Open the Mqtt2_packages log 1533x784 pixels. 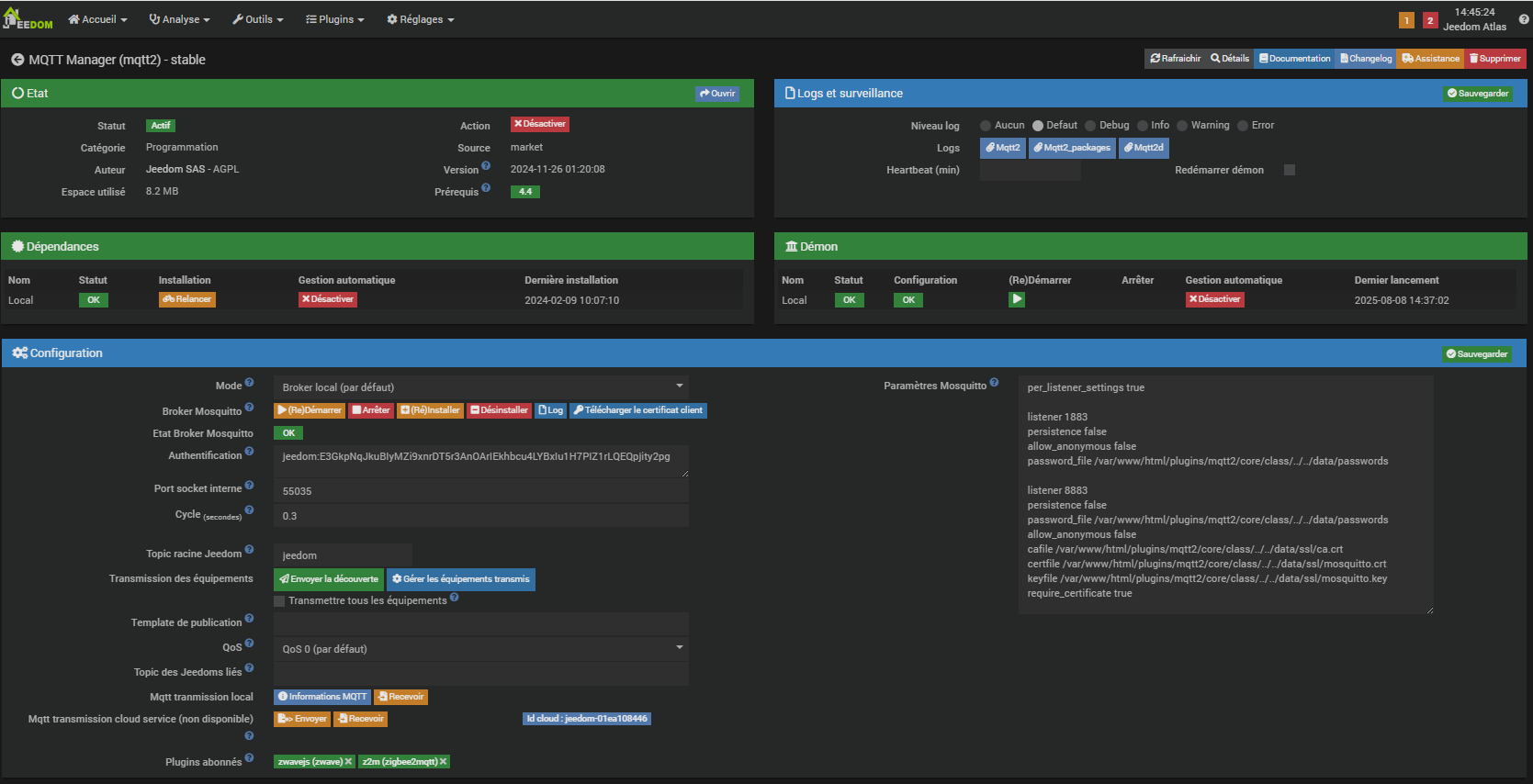(1072, 148)
